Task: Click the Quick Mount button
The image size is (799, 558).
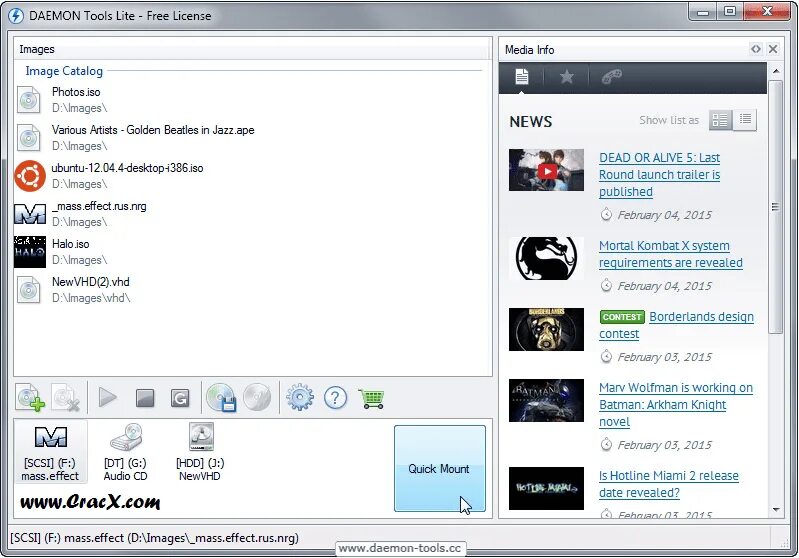Action: tap(440, 468)
